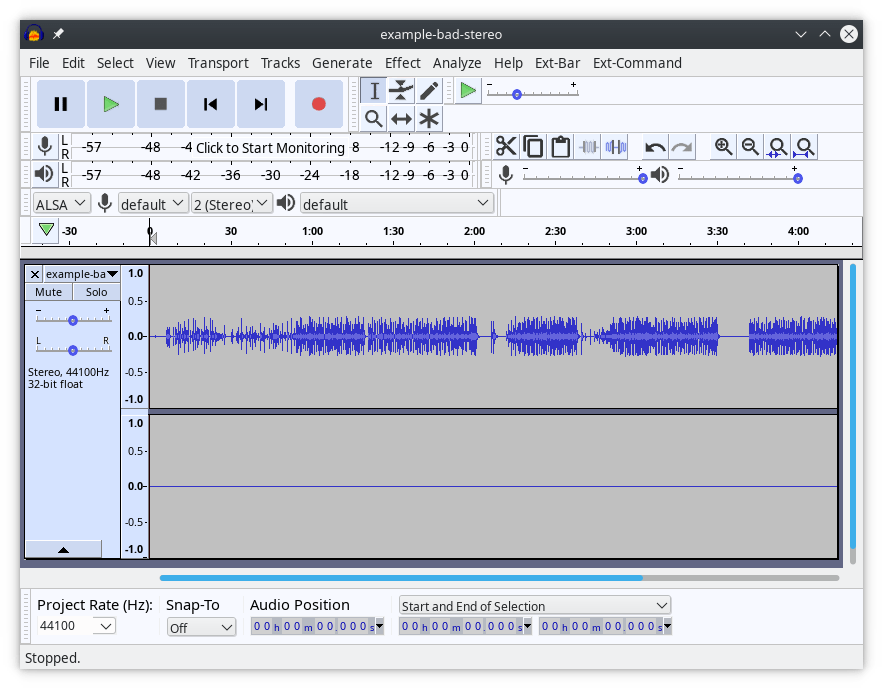Open the Snap-To dropdown
Viewport: 883px width, 689px height.
pos(200,626)
